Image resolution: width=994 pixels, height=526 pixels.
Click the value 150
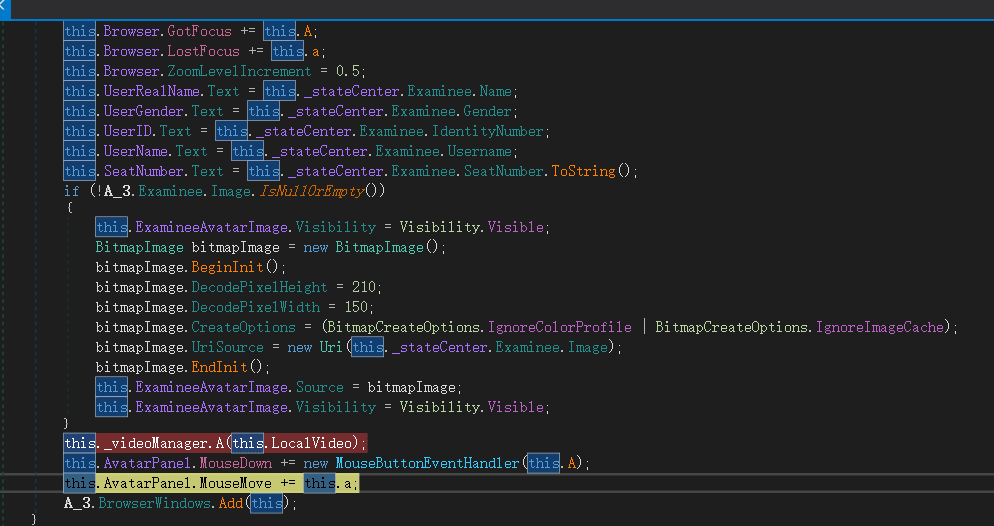(356, 307)
